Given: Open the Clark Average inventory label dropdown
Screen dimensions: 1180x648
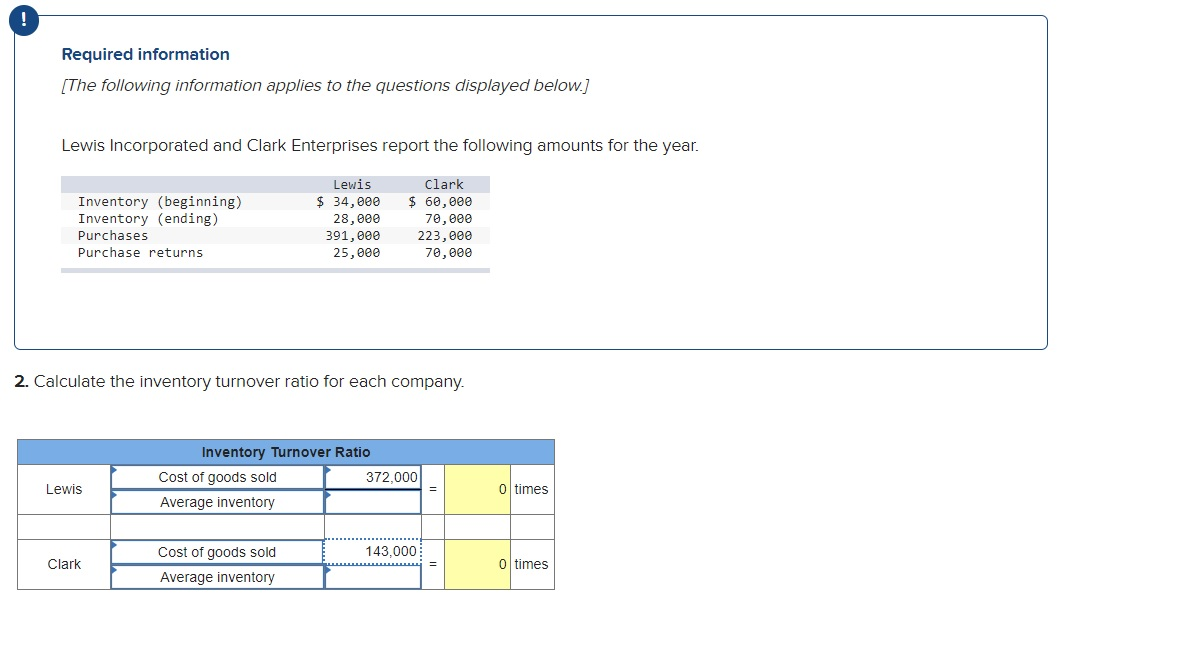Looking at the screenshot, I should pos(218,577).
